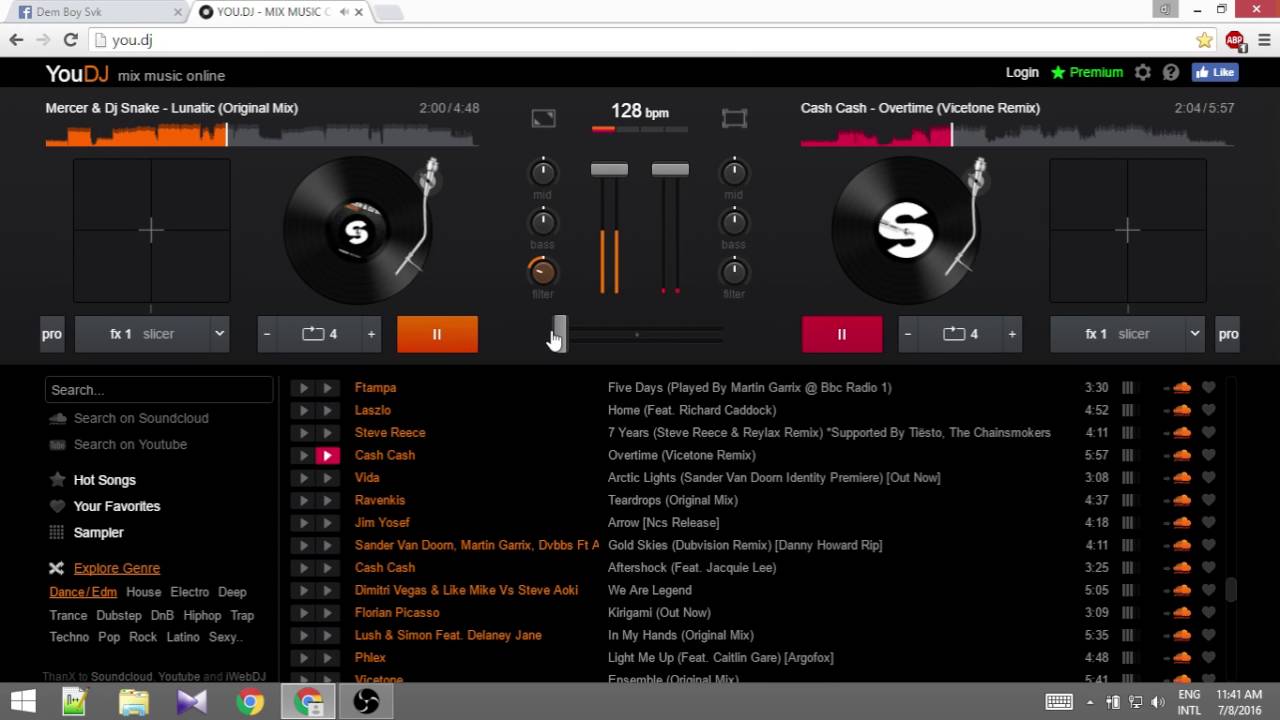Viewport: 1280px width, 720px height.
Task: Select the Dance/Edm genre
Action: [83, 592]
